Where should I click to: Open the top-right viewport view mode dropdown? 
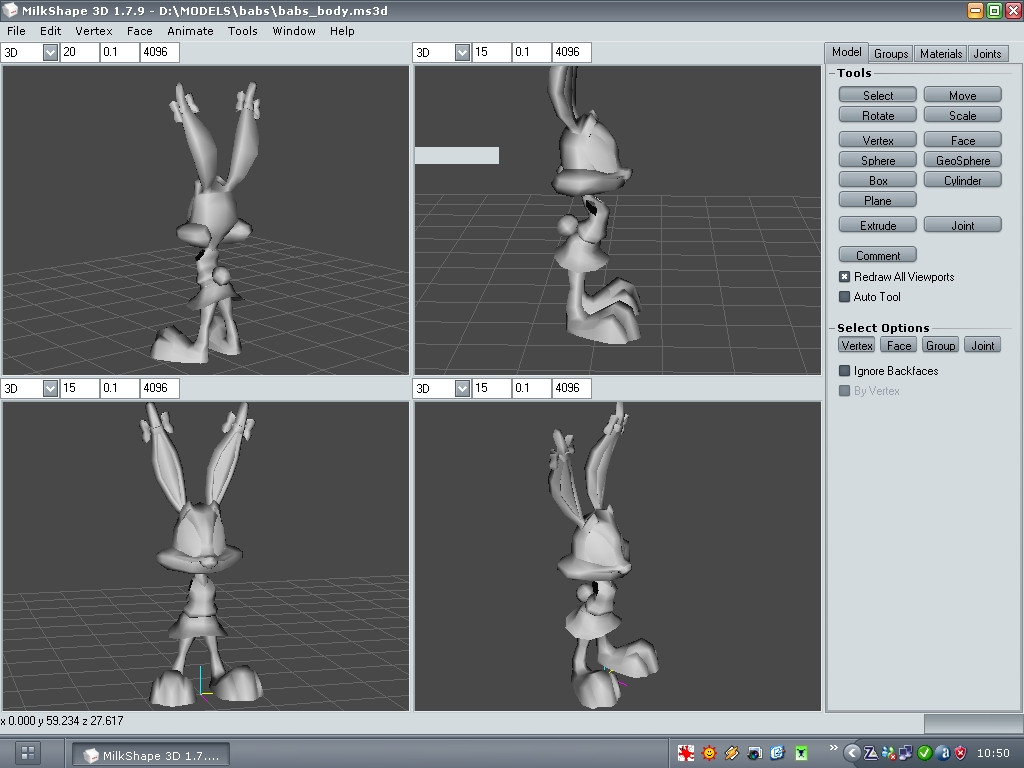coord(462,52)
